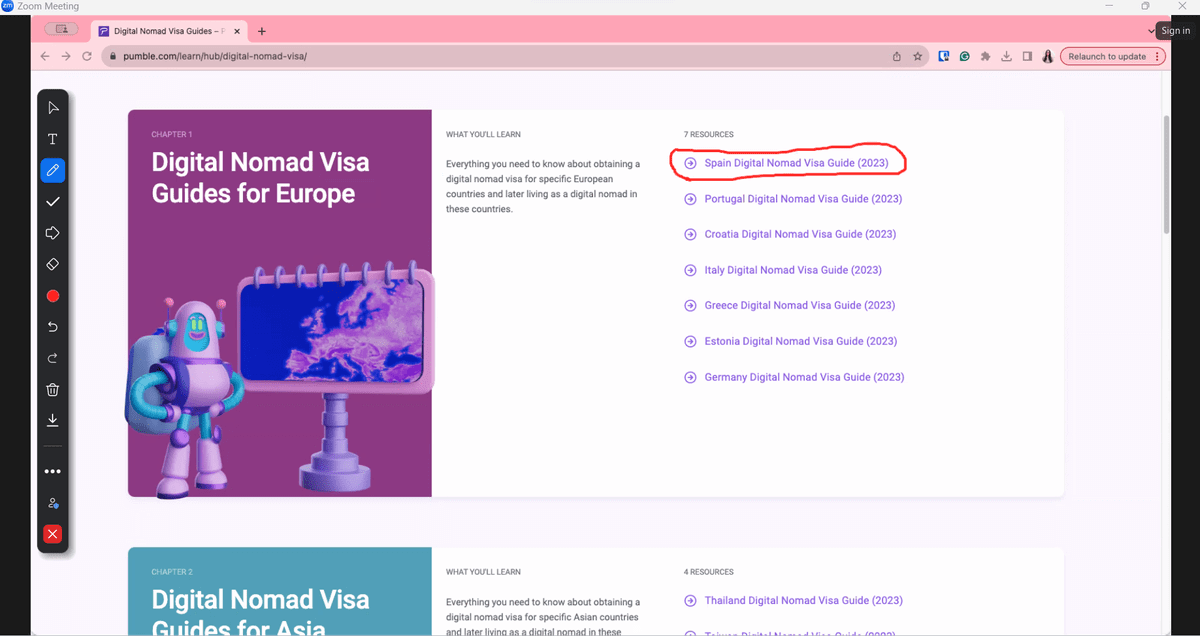Select the checkmark stamp tool
The image size is (1200, 636).
pyautogui.click(x=53, y=202)
